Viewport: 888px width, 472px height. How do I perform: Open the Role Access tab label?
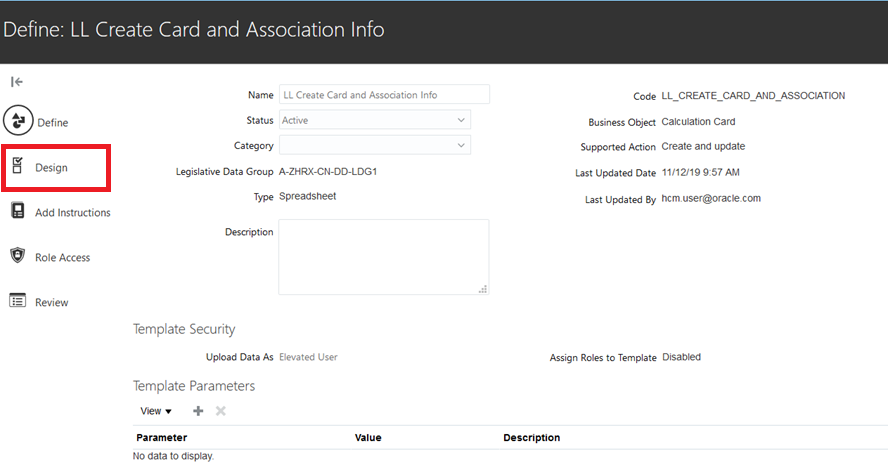63,258
